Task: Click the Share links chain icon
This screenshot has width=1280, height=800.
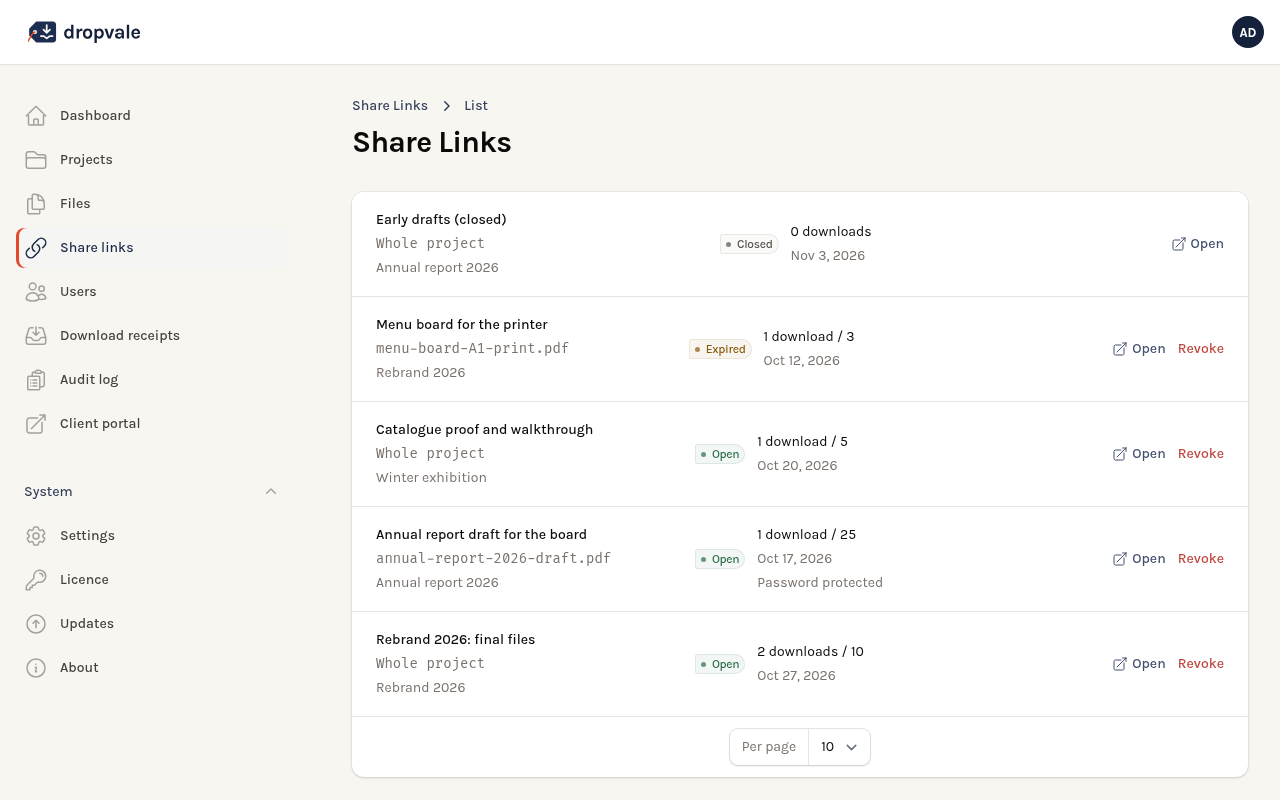Action: point(36,248)
